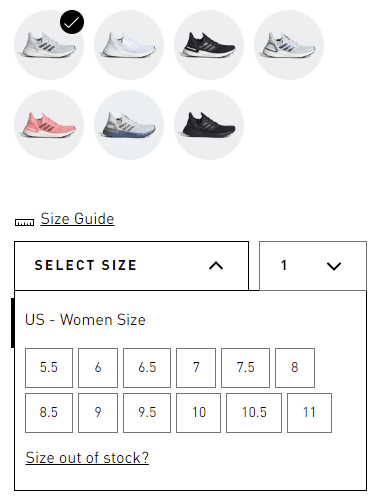This screenshot has height=496, width=377.
Task: Choose women's size 7
Action: pyautogui.click(x=196, y=368)
